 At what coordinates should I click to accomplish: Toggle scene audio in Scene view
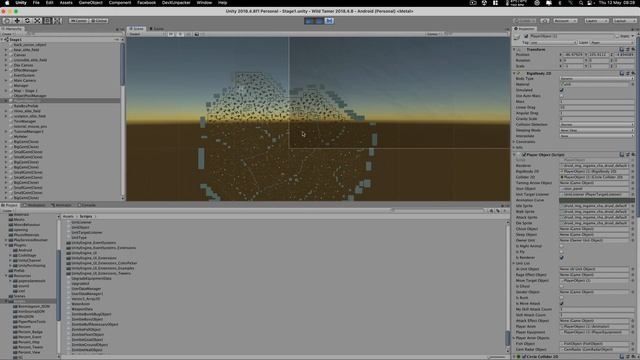tap(188, 34)
